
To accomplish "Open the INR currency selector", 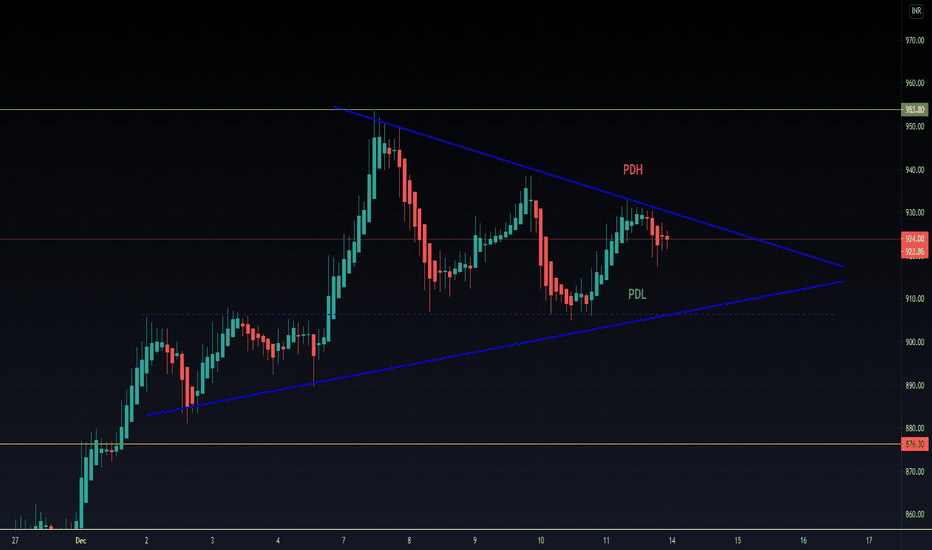I will click(916, 11).
